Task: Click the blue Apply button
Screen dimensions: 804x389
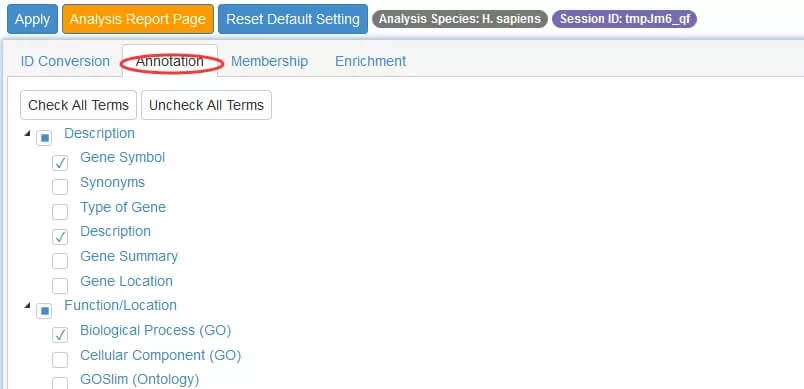Action: [32, 19]
